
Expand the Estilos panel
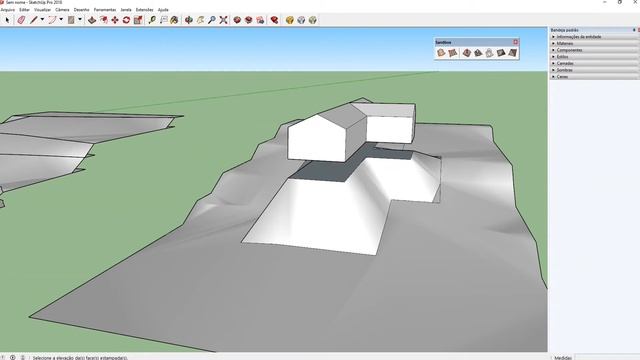pyautogui.click(x=593, y=57)
